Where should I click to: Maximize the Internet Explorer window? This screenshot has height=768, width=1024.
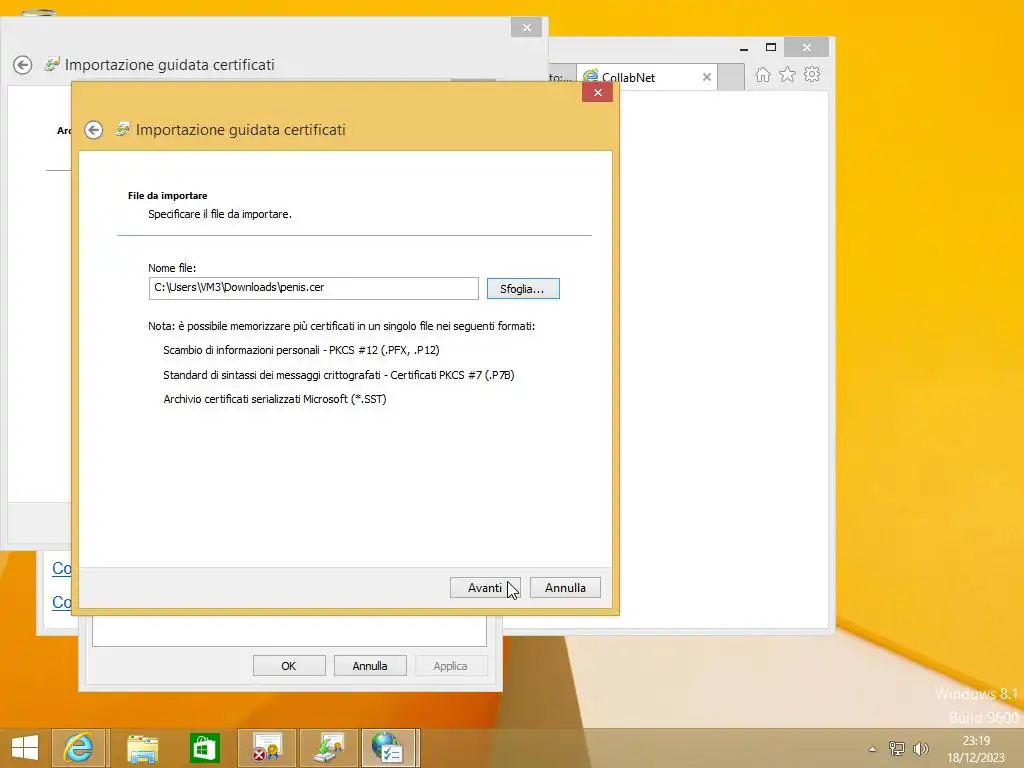(771, 47)
